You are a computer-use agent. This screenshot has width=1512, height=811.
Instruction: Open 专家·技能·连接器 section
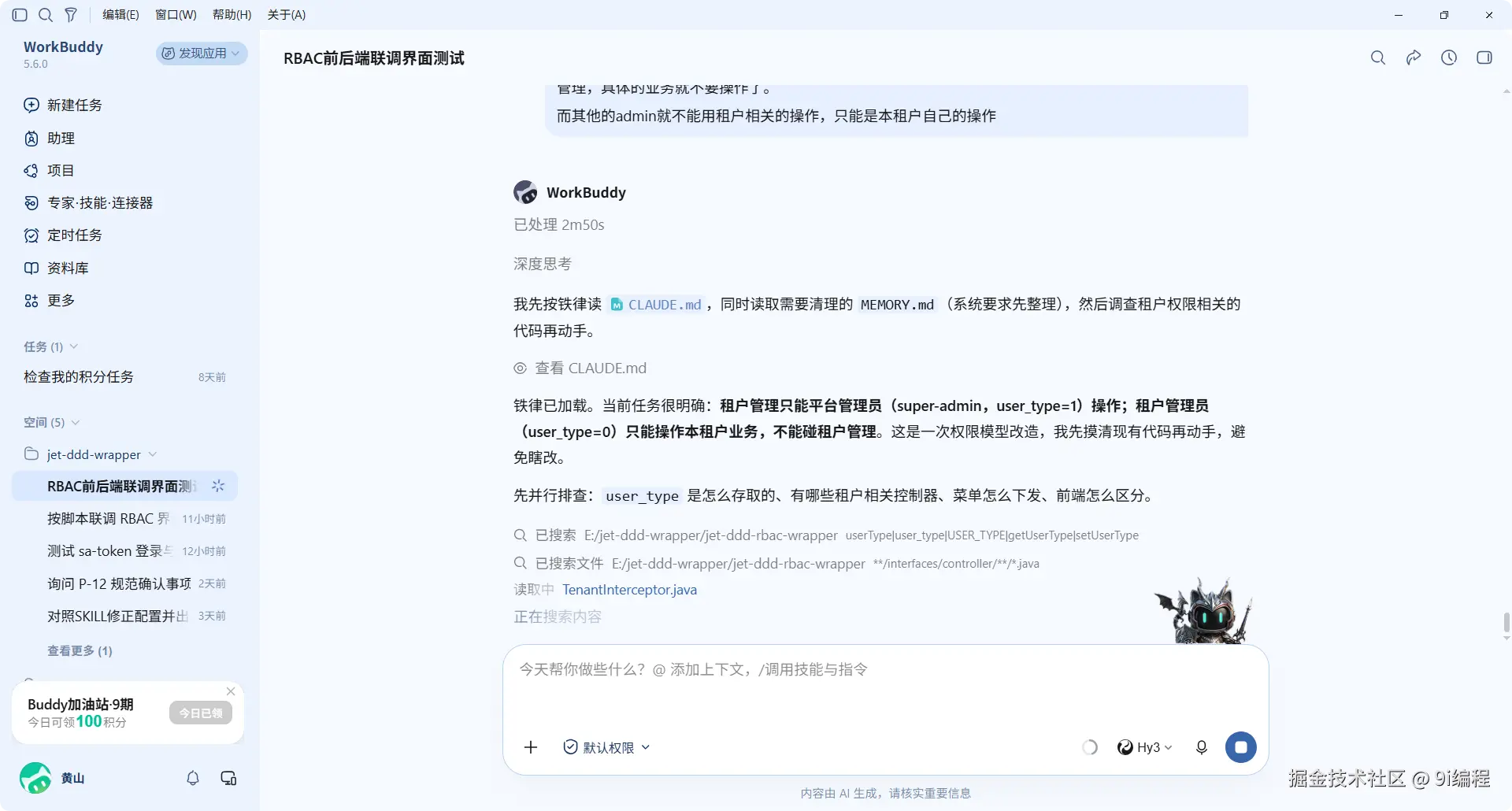(88, 203)
